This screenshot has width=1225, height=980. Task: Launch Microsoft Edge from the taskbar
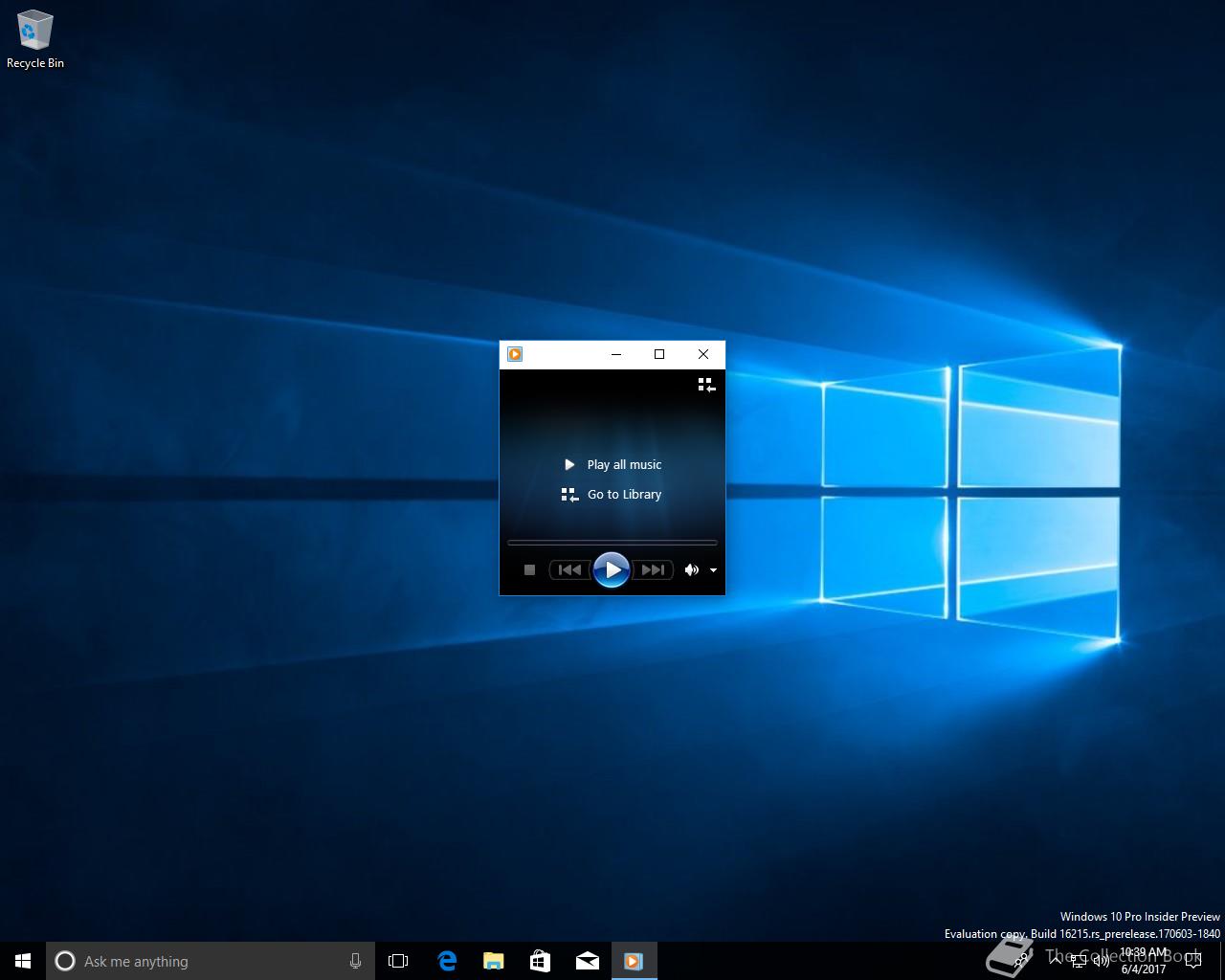point(447,961)
